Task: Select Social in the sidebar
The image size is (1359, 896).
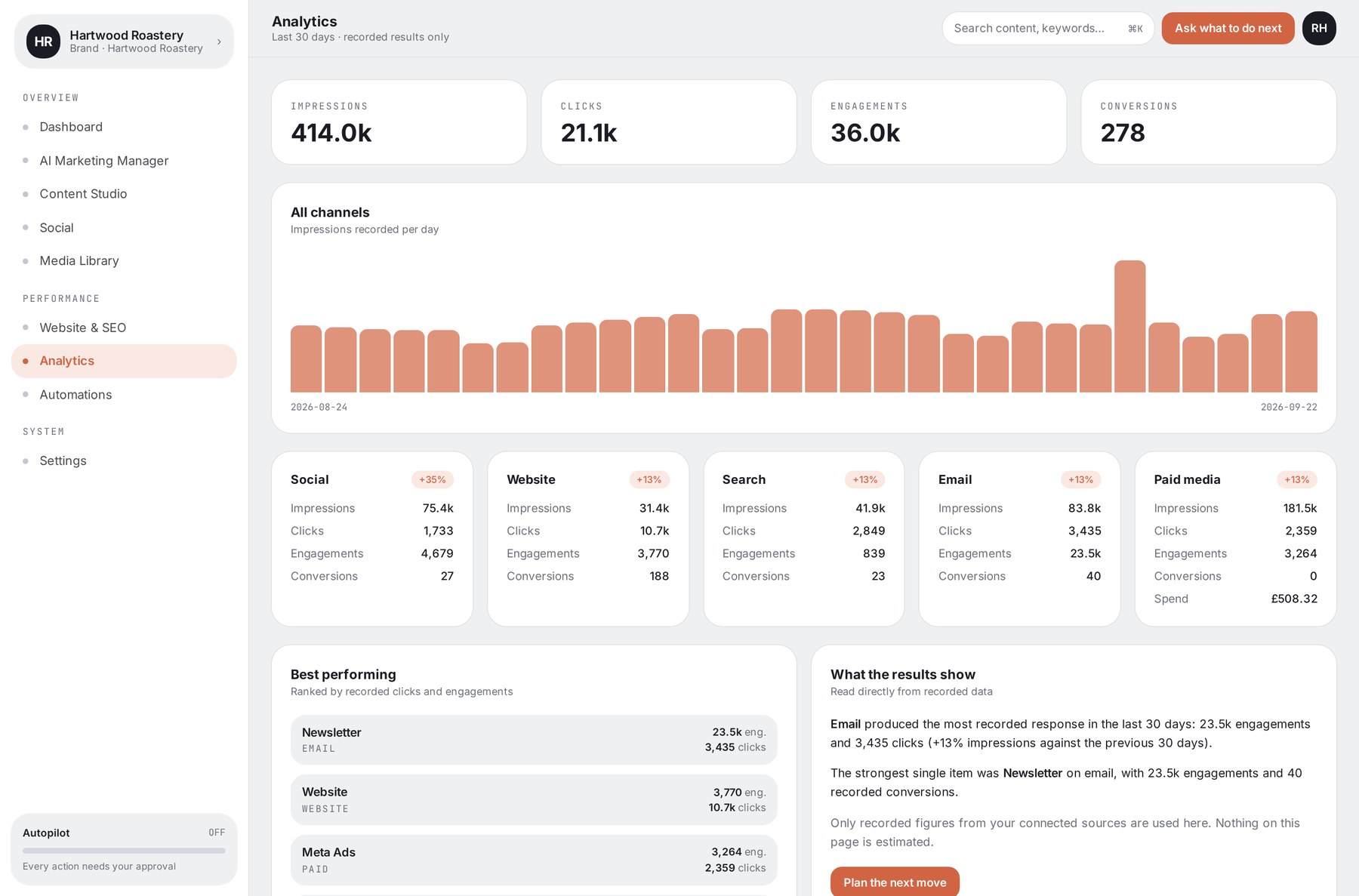Action: pyautogui.click(x=124, y=227)
